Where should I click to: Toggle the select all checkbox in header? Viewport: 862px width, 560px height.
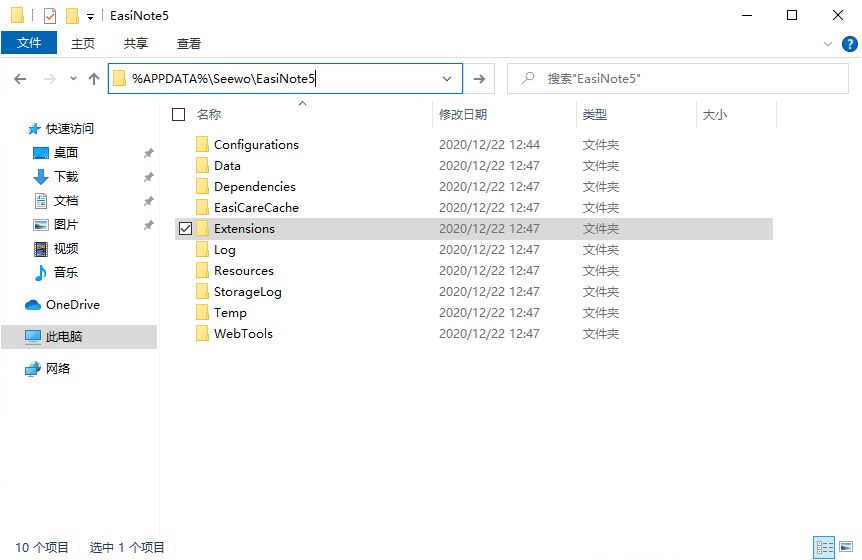[x=179, y=114]
